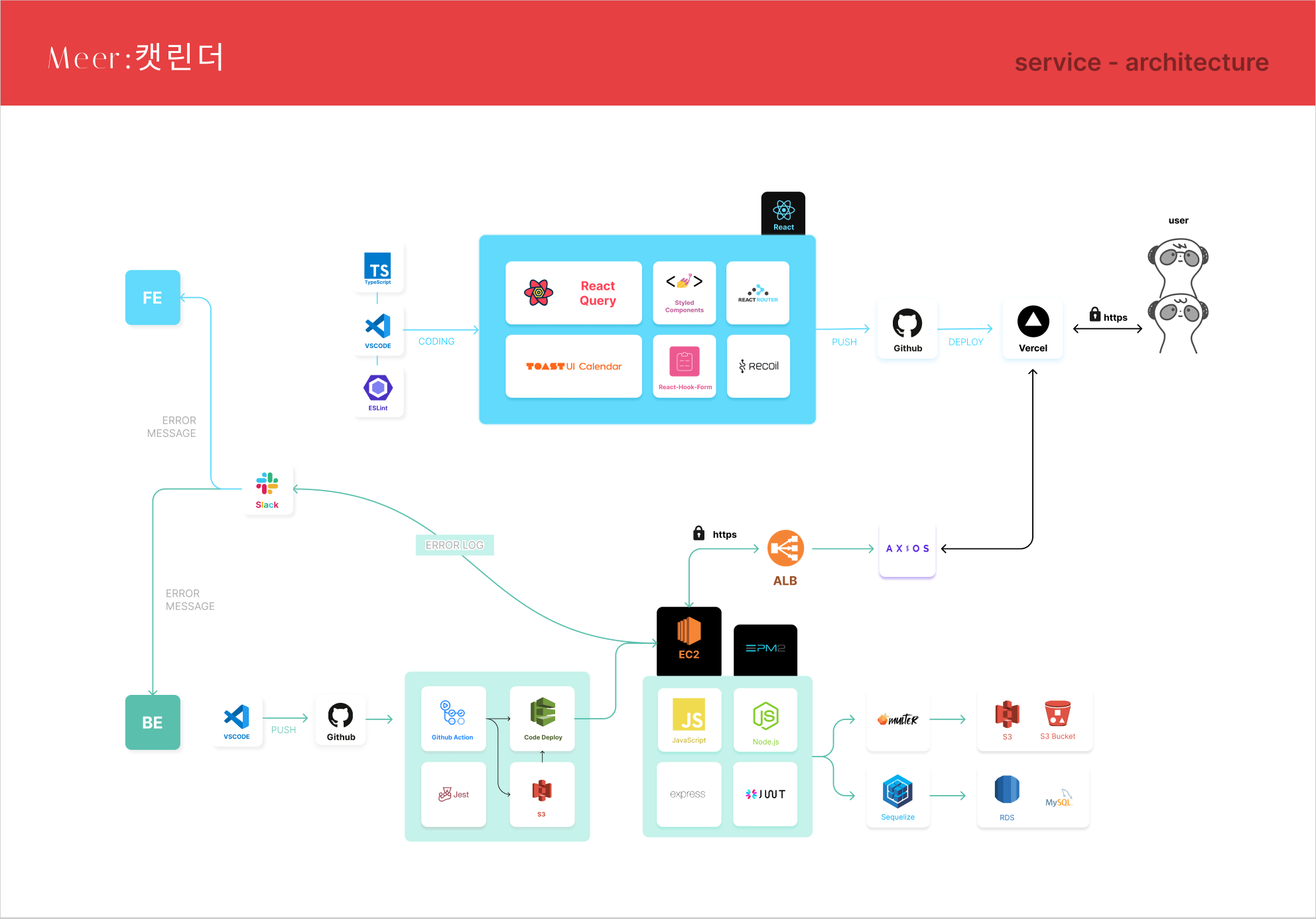Select the Multer icon
This screenshot has width=1316, height=919.
pos(897,720)
